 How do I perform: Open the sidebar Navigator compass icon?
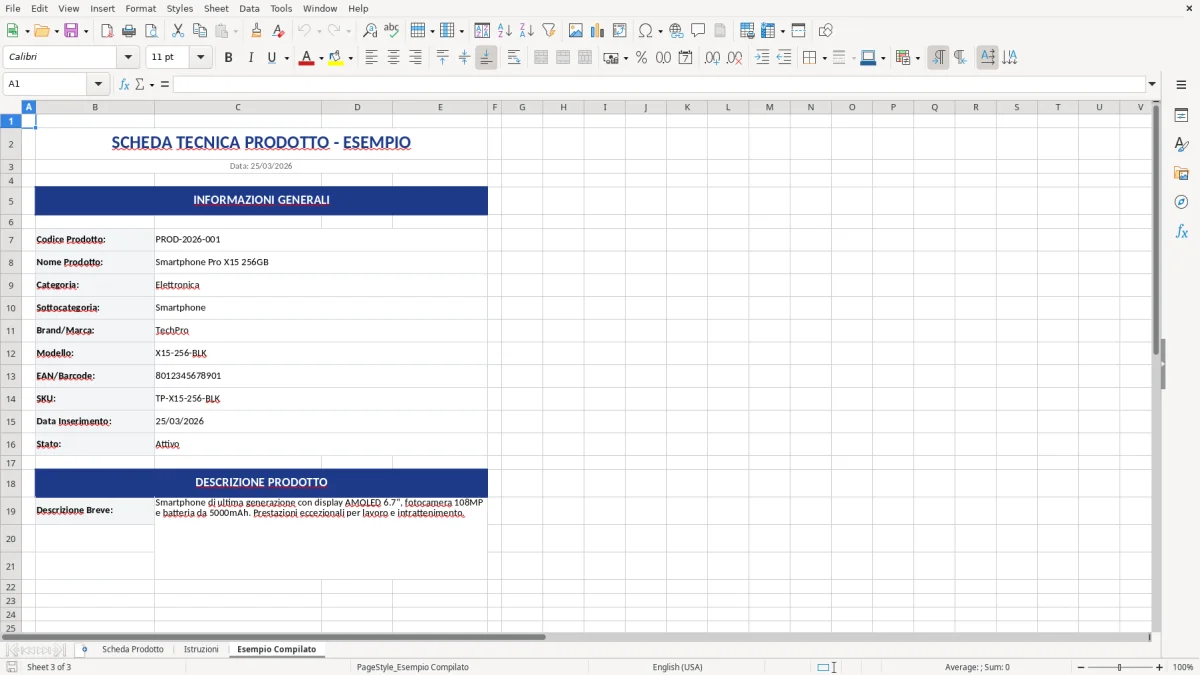tap(1181, 202)
